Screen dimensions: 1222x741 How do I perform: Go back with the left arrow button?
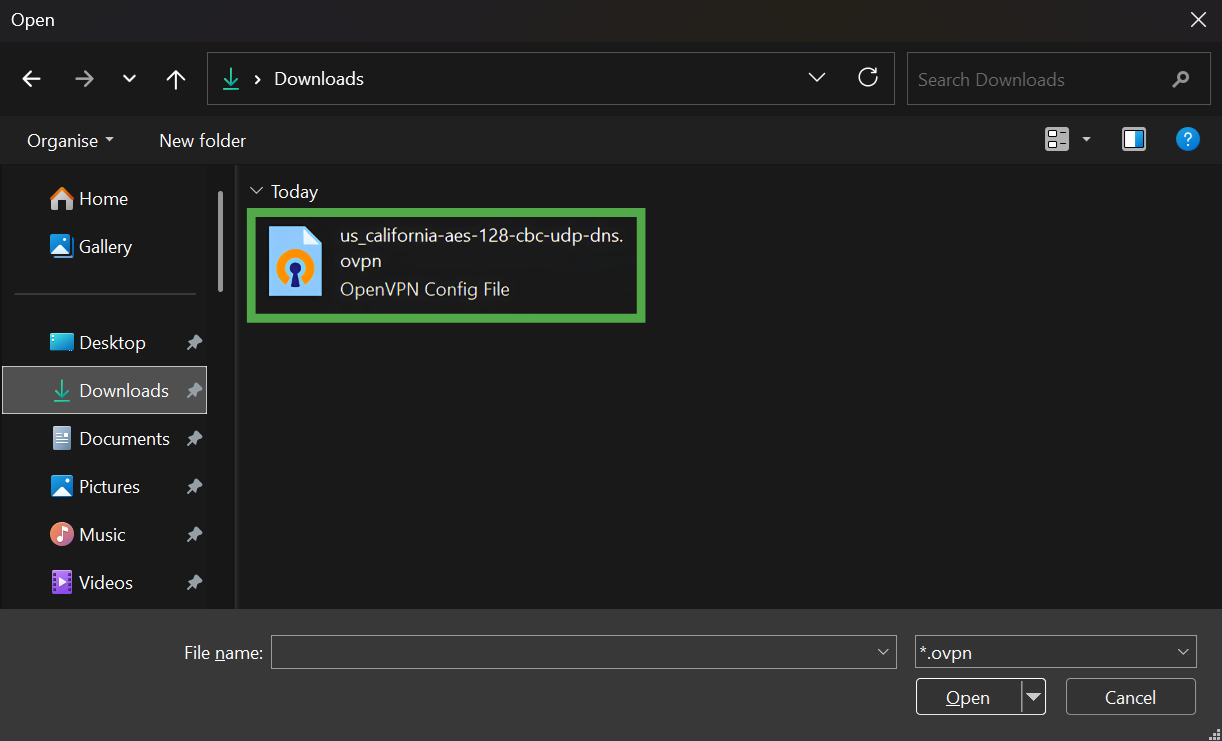point(32,79)
